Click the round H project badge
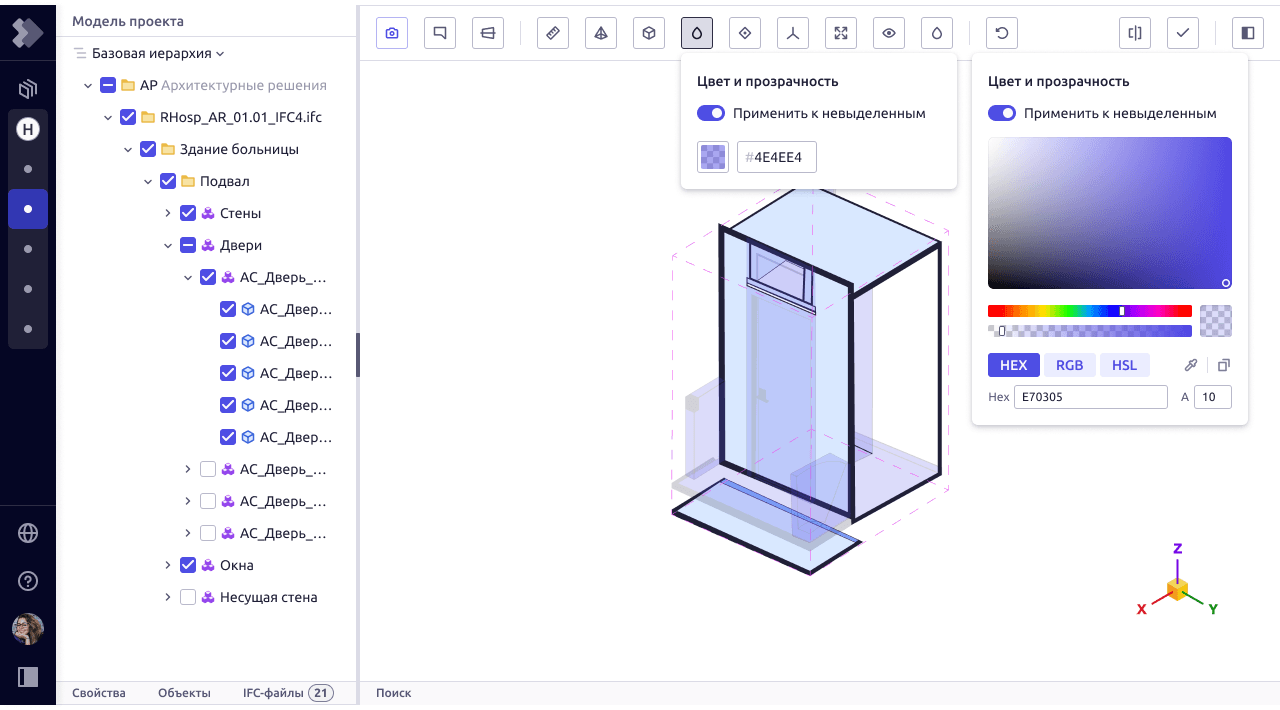Viewport: 1280px width, 710px height. click(x=28, y=128)
